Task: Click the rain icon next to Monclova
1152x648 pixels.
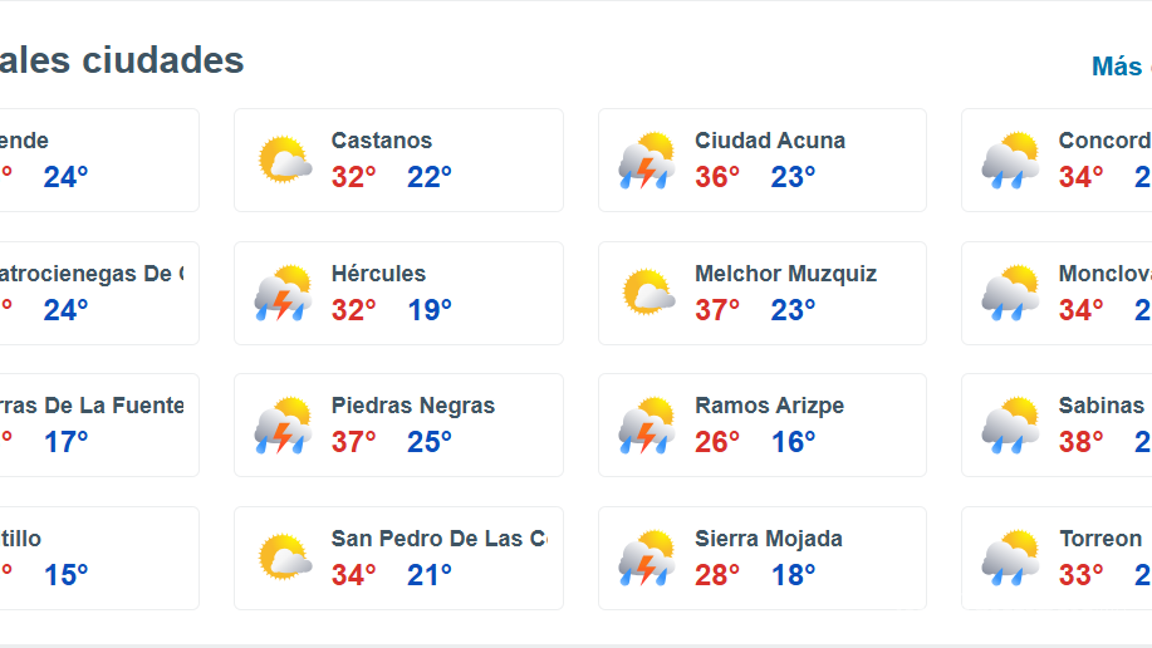Action: [1010, 293]
